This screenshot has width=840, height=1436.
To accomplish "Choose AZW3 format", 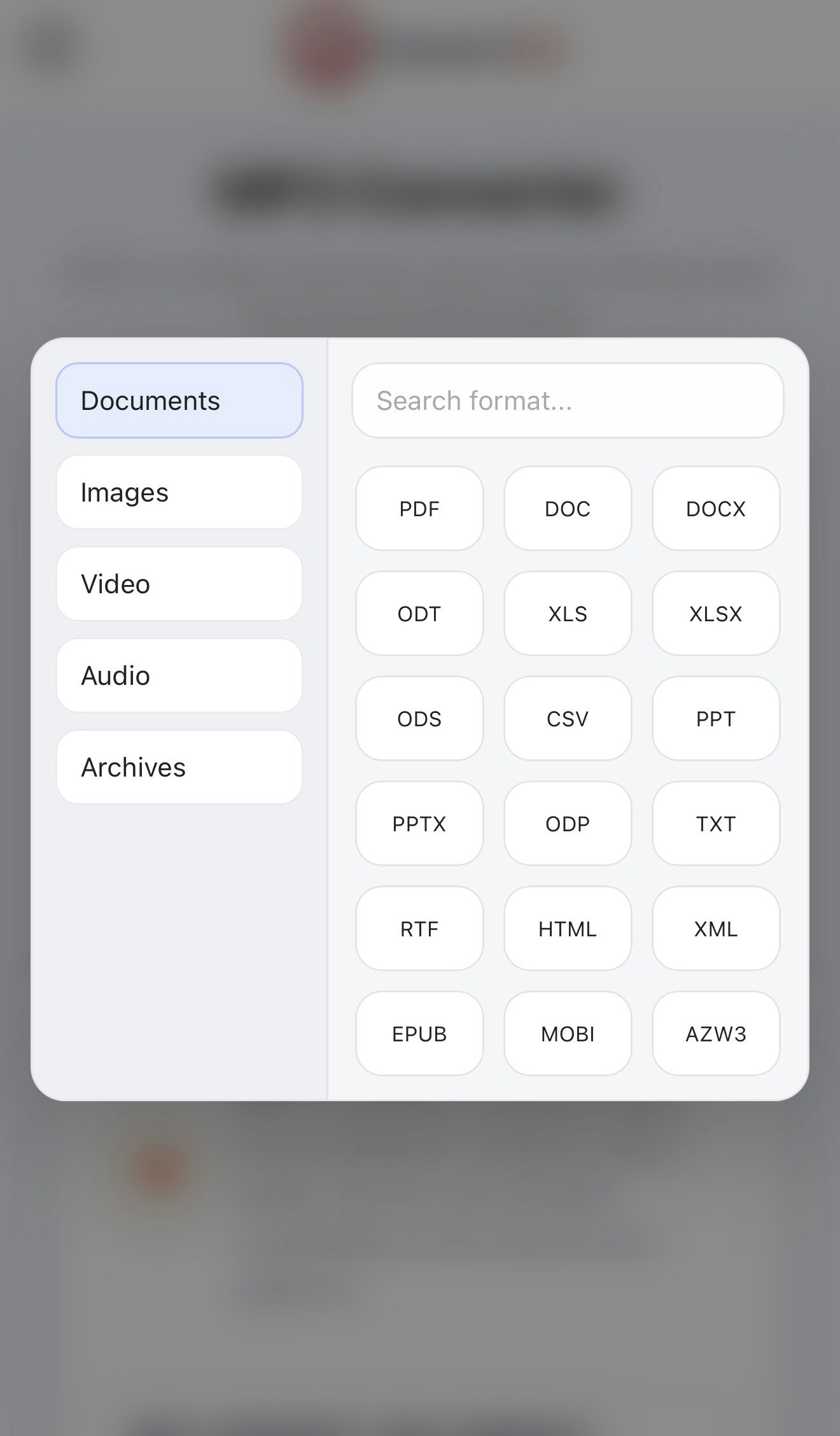I will (x=716, y=1034).
